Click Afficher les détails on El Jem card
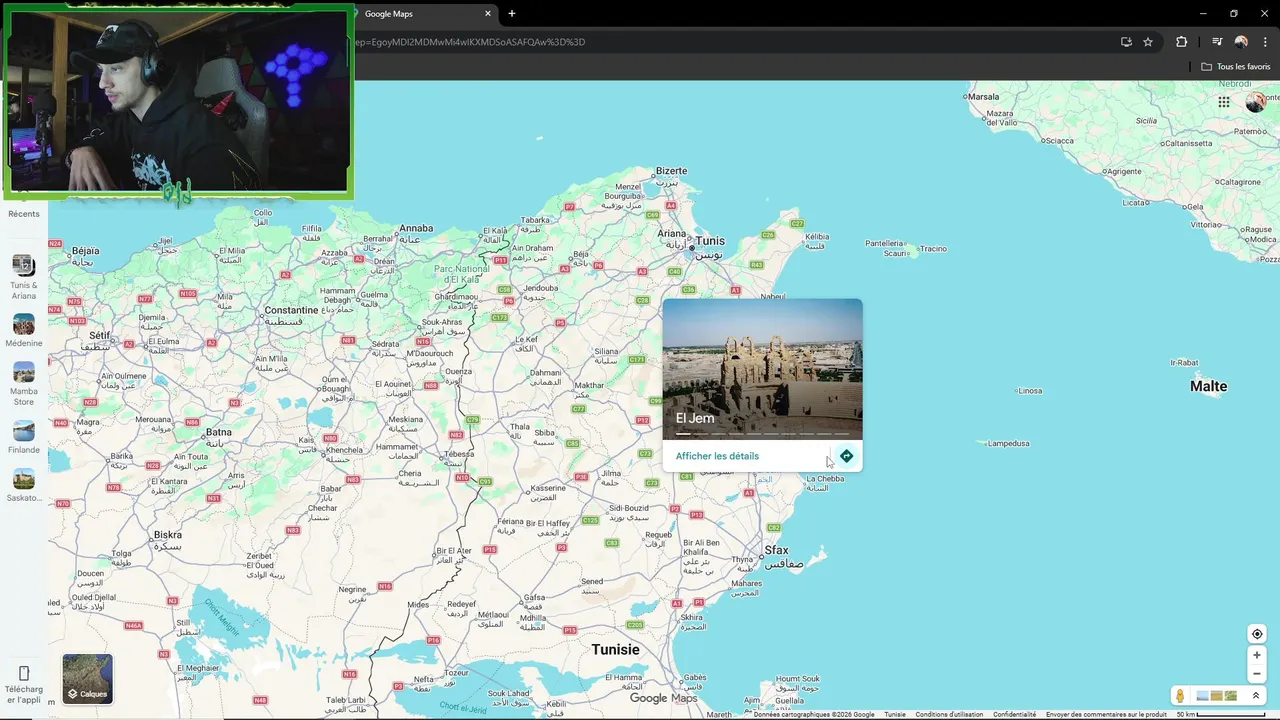 pos(717,456)
